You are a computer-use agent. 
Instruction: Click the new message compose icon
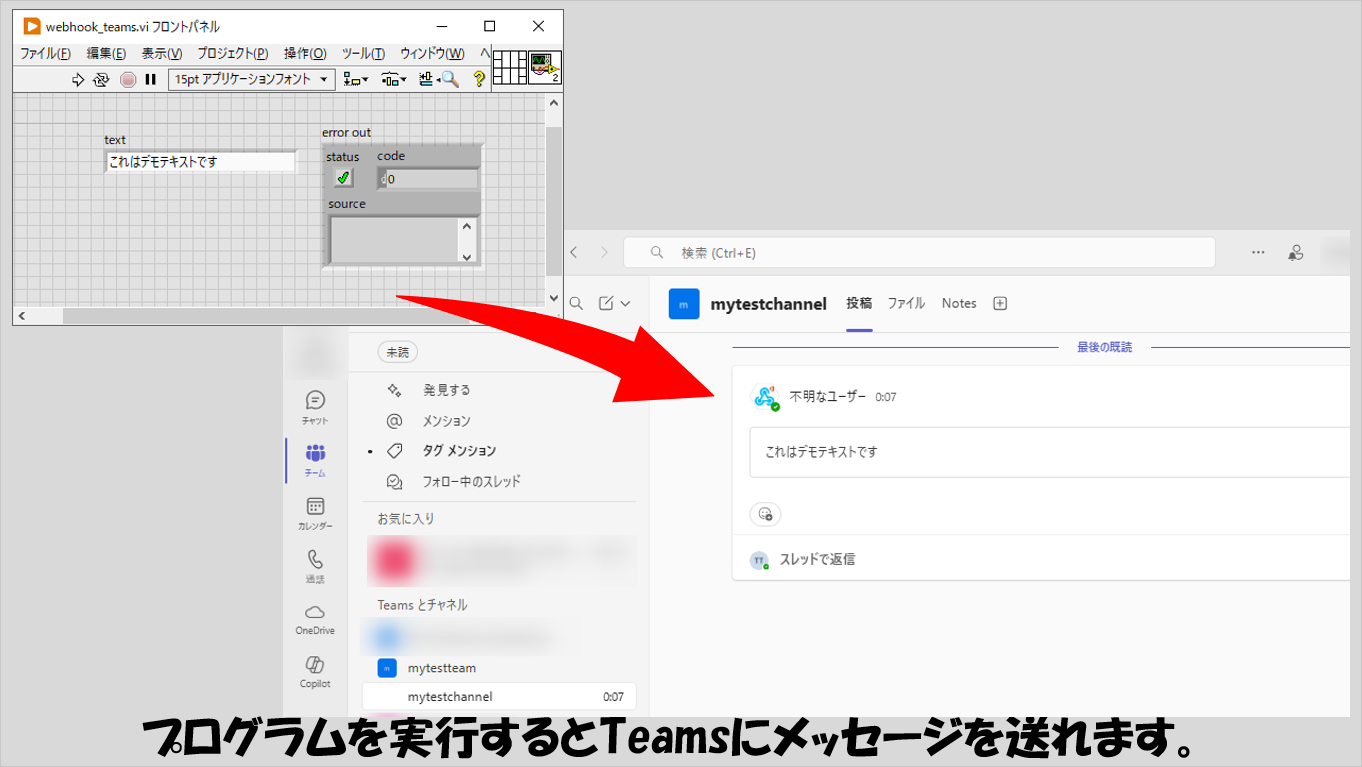[606, 303]
